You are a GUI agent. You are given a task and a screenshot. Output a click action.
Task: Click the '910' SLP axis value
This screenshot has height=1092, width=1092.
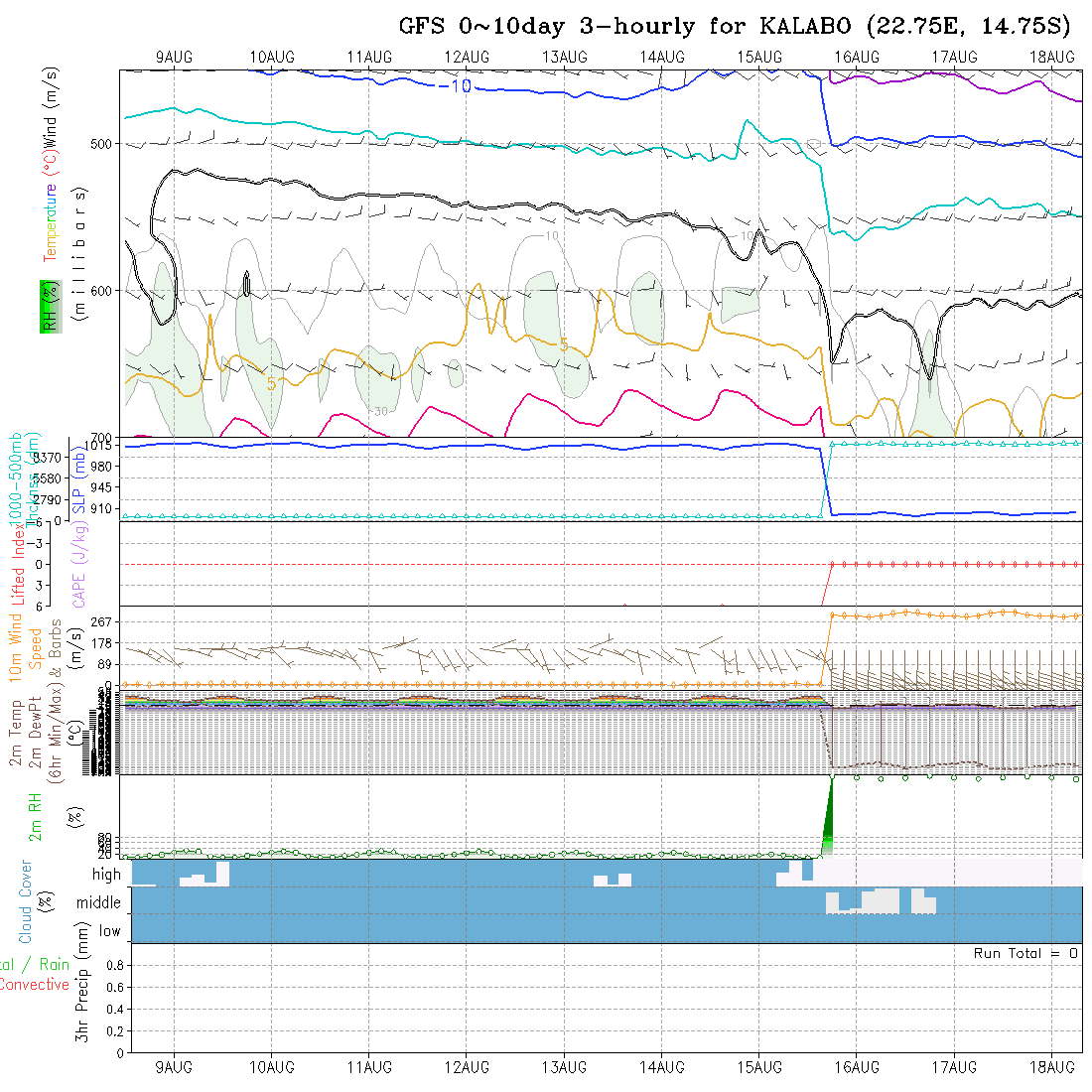tap(101, 509)
